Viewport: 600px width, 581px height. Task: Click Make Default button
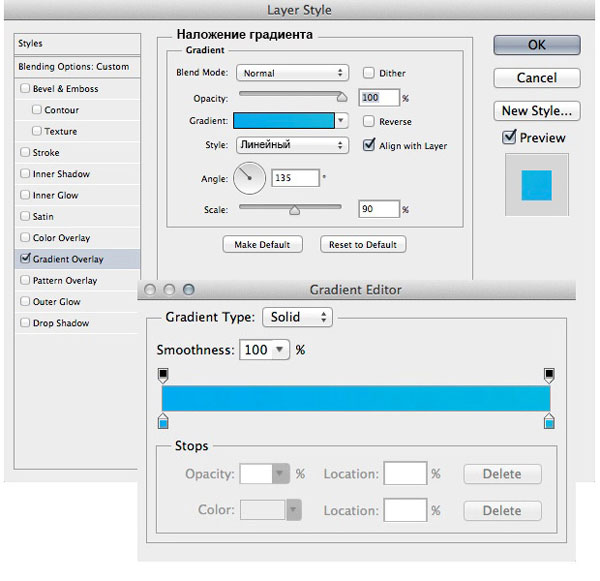point(262,244)
